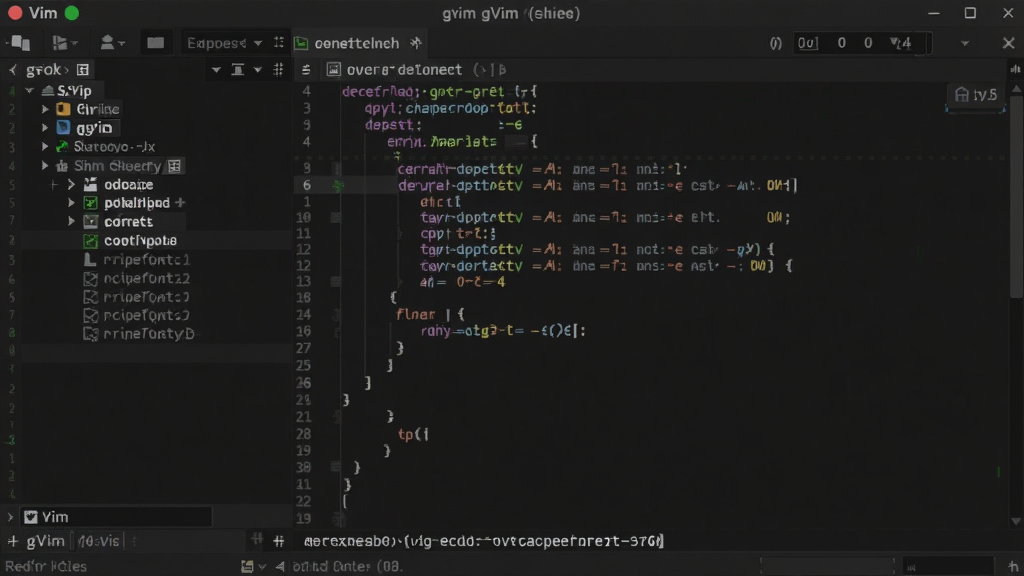Select the rripefontc1 file
The image size is (1024, 576).
[147, 259]
